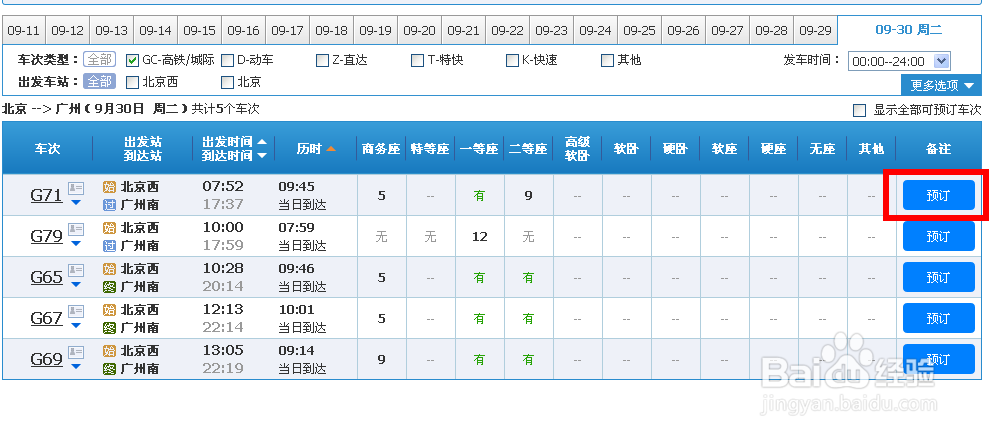Image resolution: width=992 pixels, height=438 pixels.
Task: Click the 始 origin icon in the G79 row
Action: [x=109, y=228]
